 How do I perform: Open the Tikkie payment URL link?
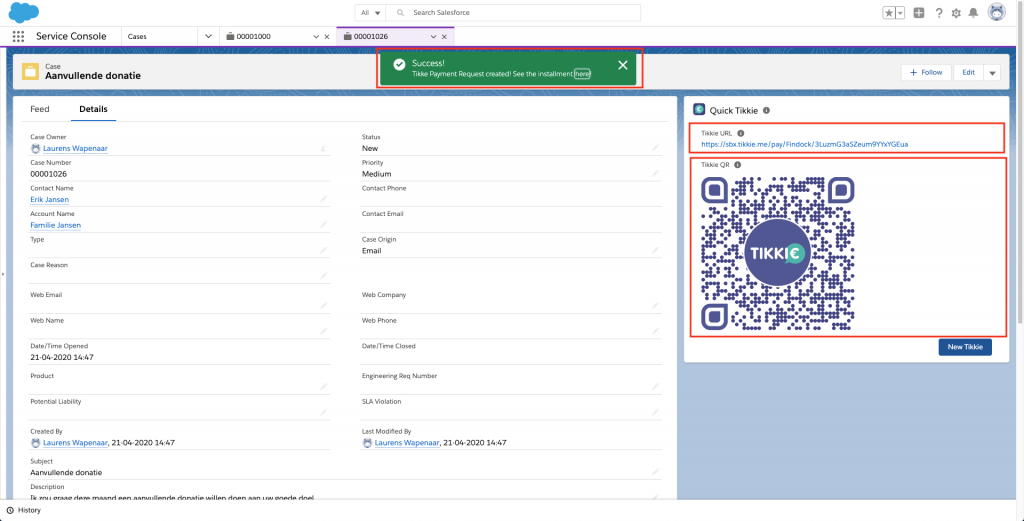click(x=804, y=144)
